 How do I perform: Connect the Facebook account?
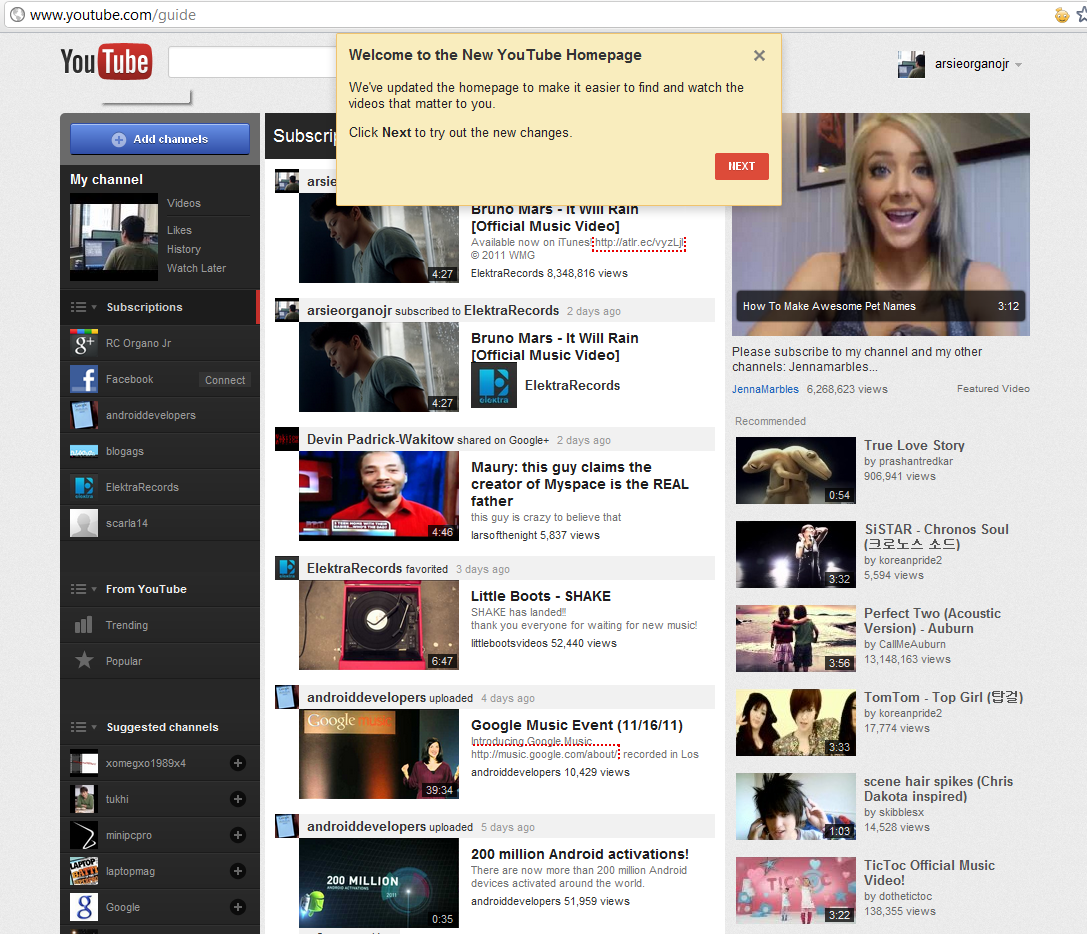click(x=225, y=380)
